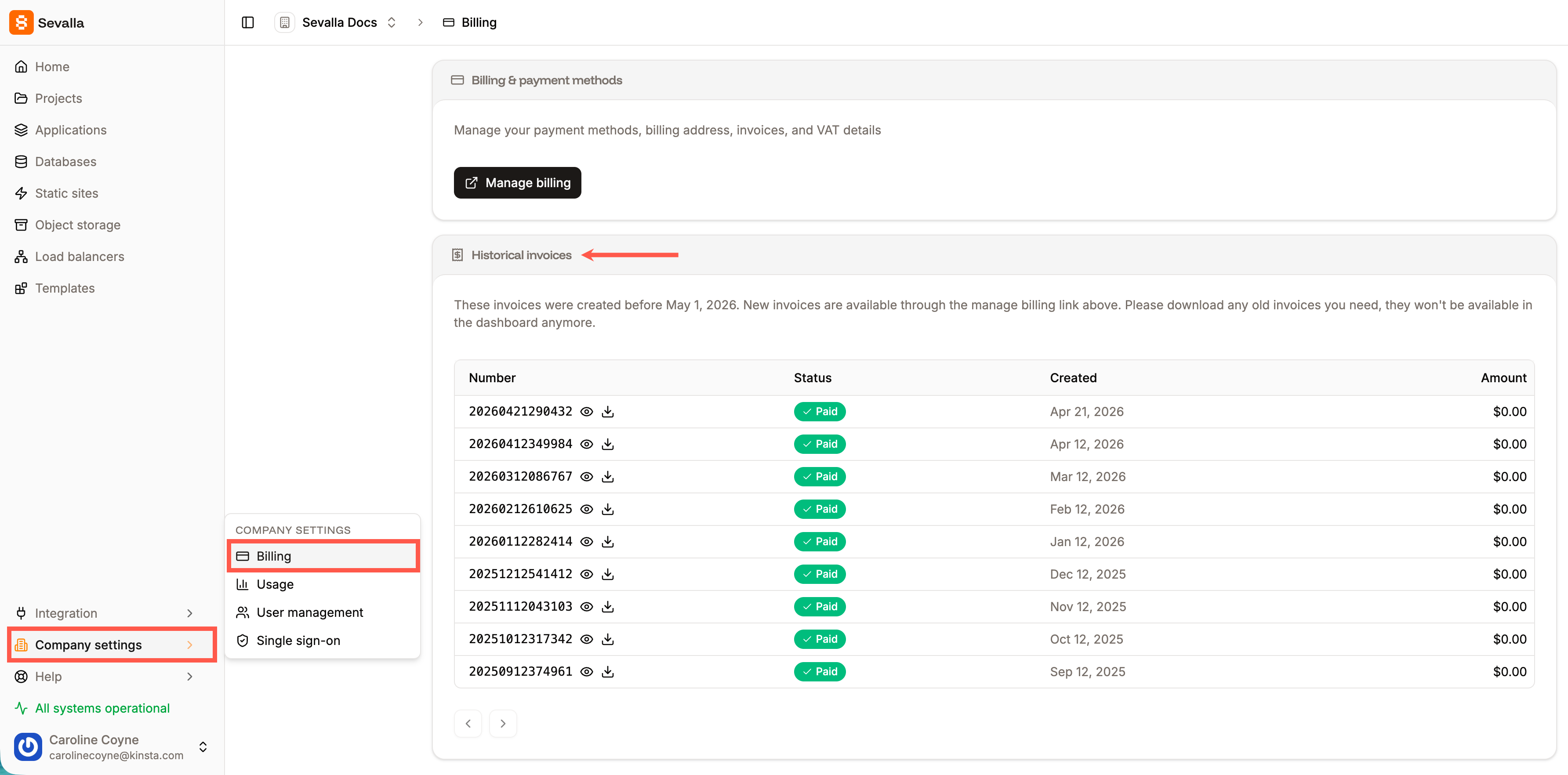
Task: Download invoice 20260312086767
Action: 607,477
